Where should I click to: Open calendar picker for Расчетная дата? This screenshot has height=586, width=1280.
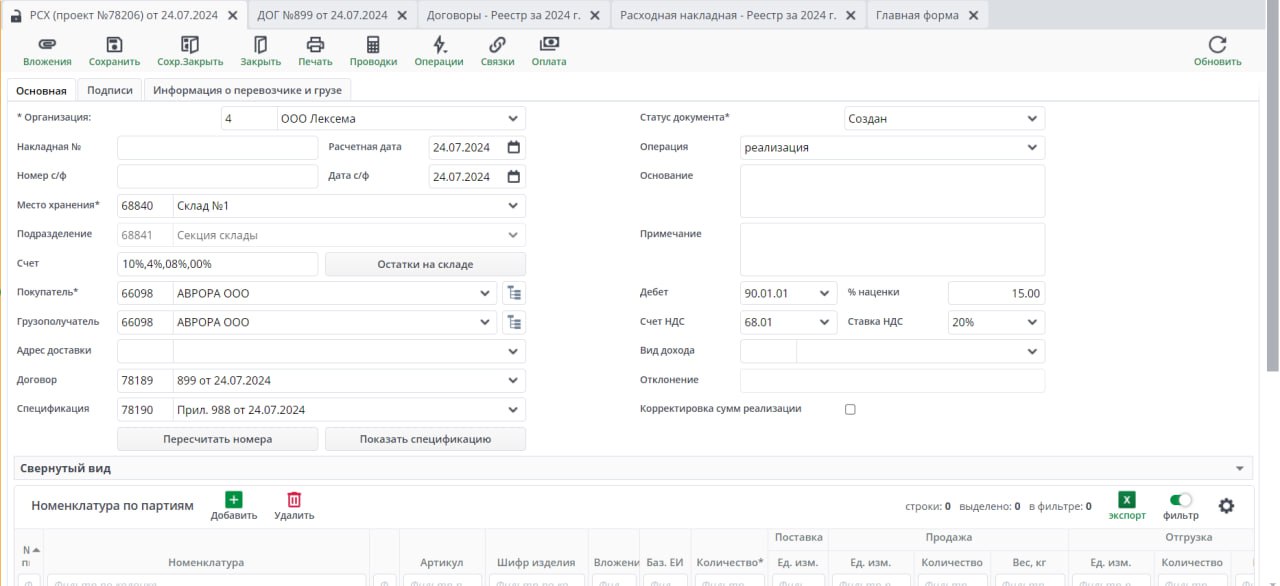[514, 147]
